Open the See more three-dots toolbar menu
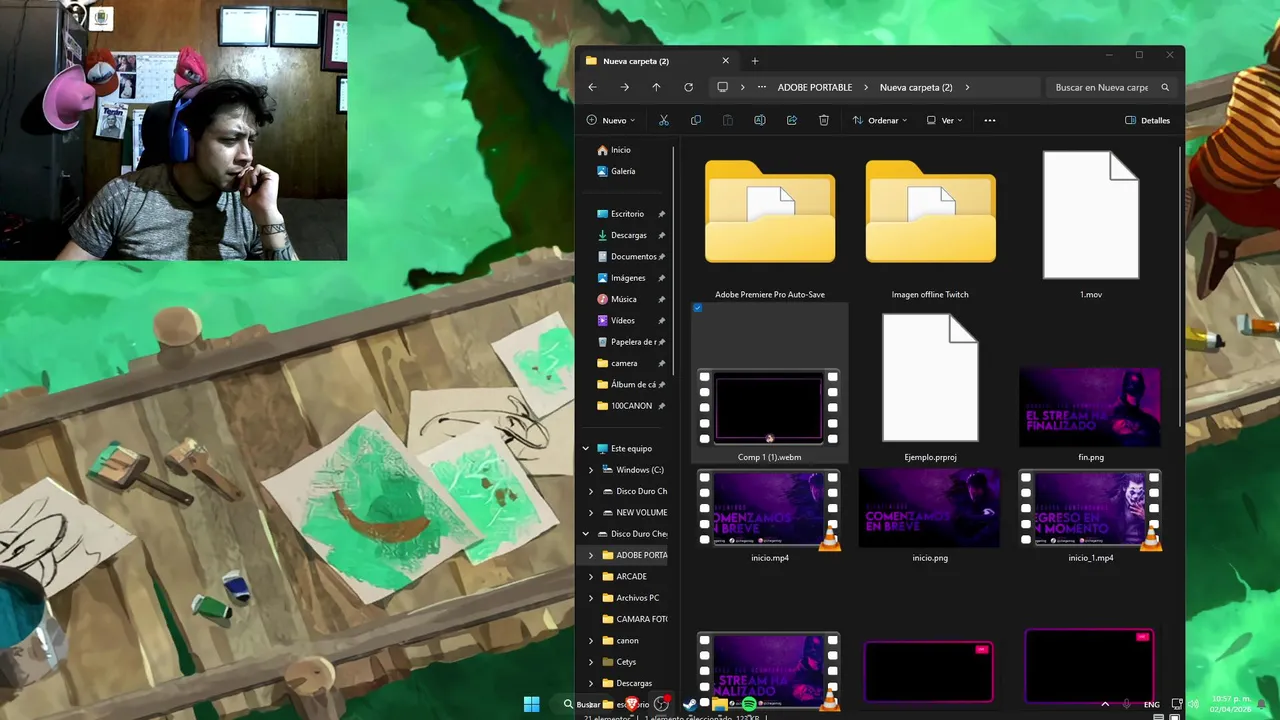 [x=990, y=120]
